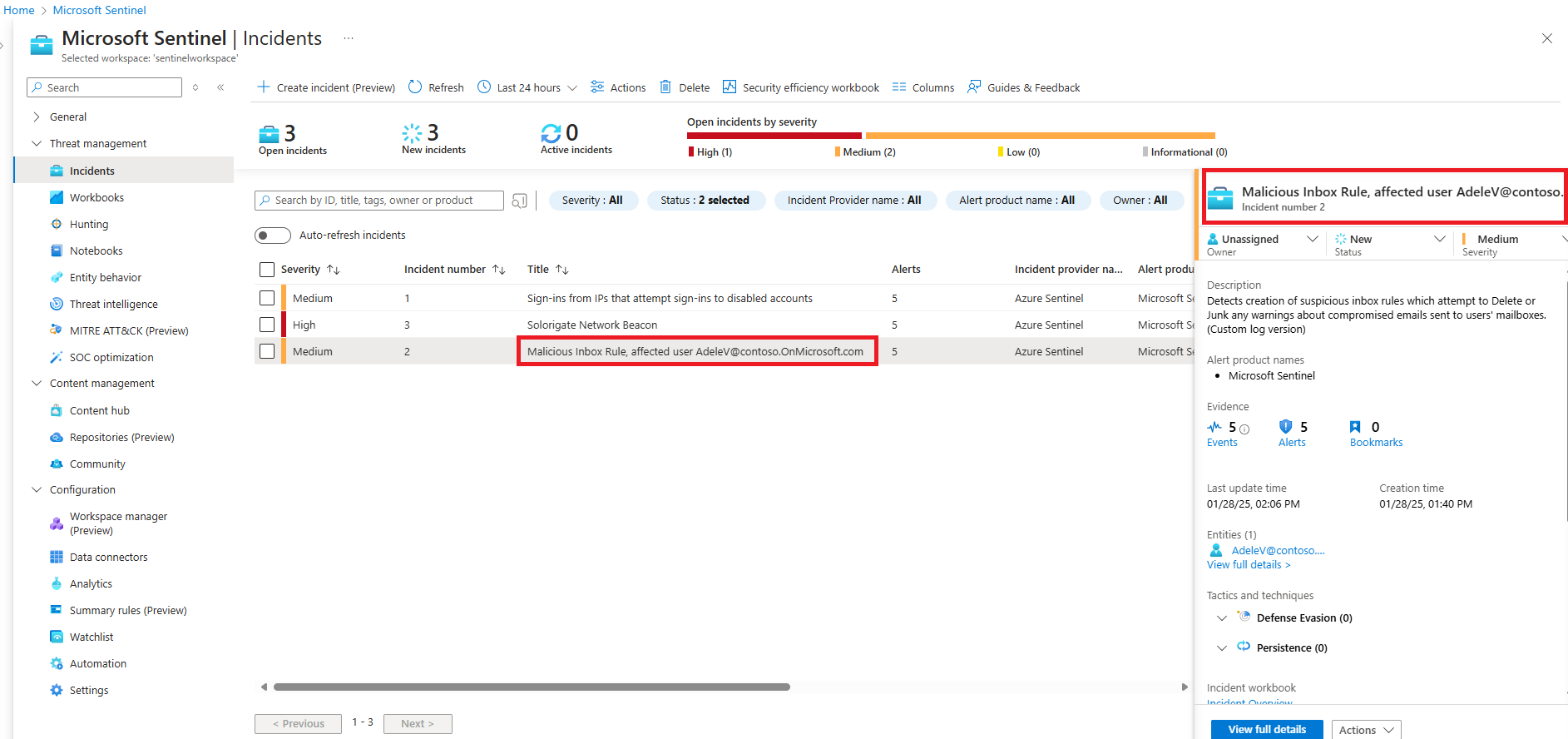Open the Owner Unassigned dropdown
1568x739 pixels.
(1263, 244)
